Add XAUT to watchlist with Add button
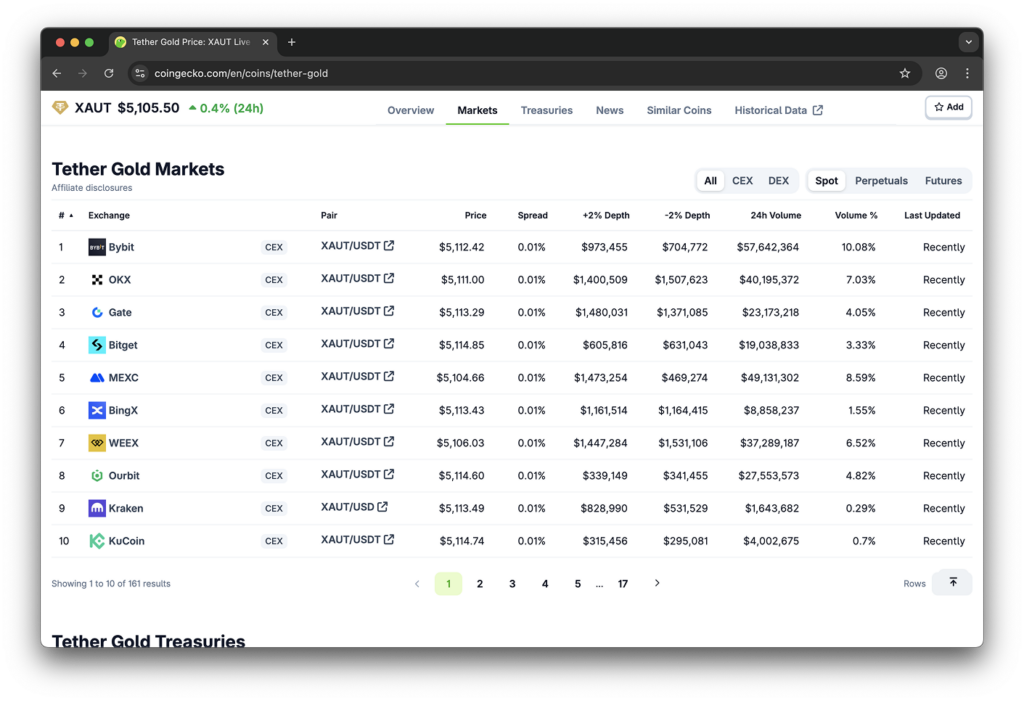This screenshot has width=1024, height=701. click(x=948, y=107)
